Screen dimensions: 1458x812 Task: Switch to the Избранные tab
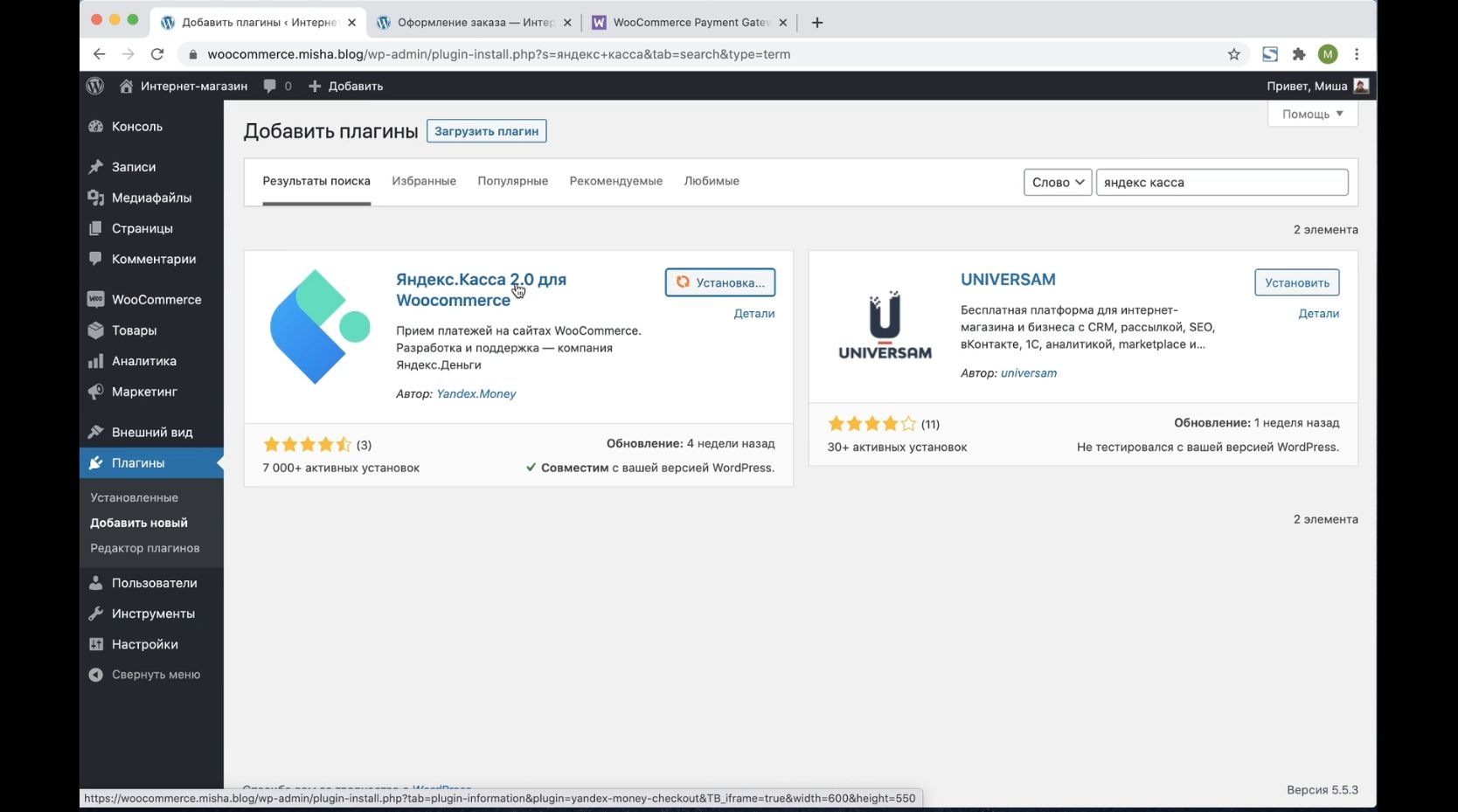[x=424, y=181]
